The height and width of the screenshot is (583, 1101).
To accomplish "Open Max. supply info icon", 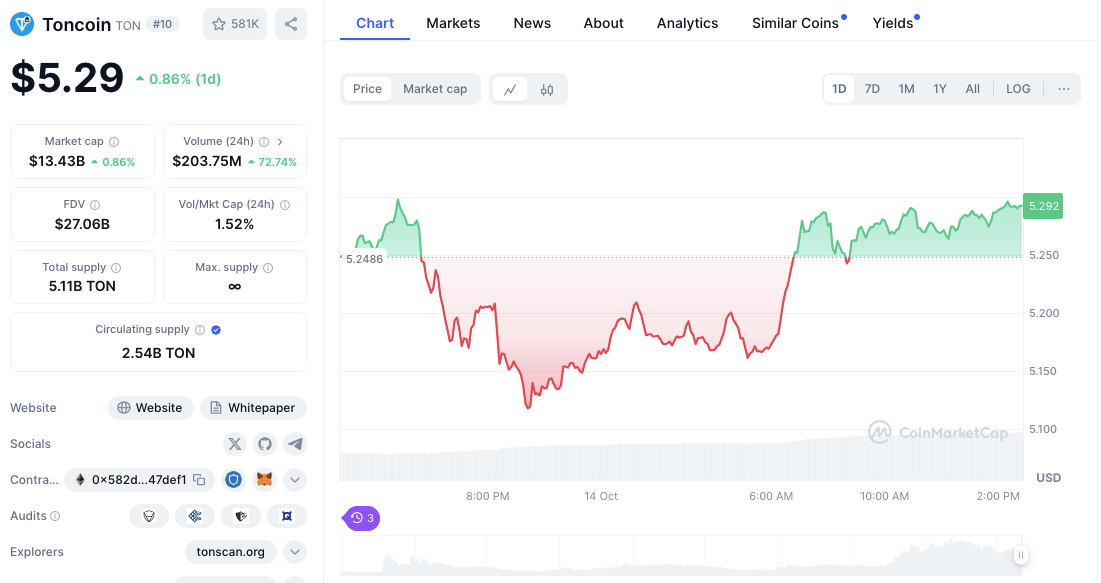I will (x=268, y=268).
